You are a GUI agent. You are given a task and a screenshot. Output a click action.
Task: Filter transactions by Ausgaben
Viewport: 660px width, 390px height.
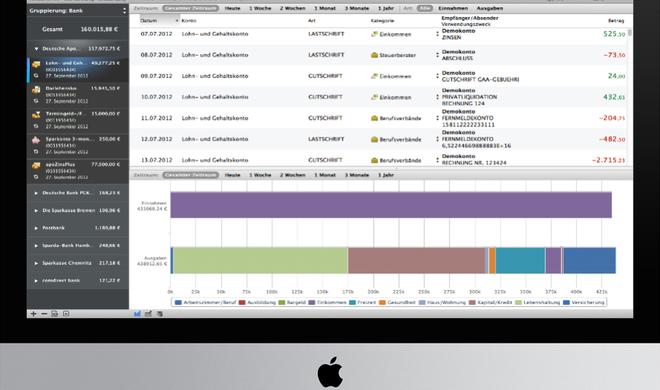(490, 8)
